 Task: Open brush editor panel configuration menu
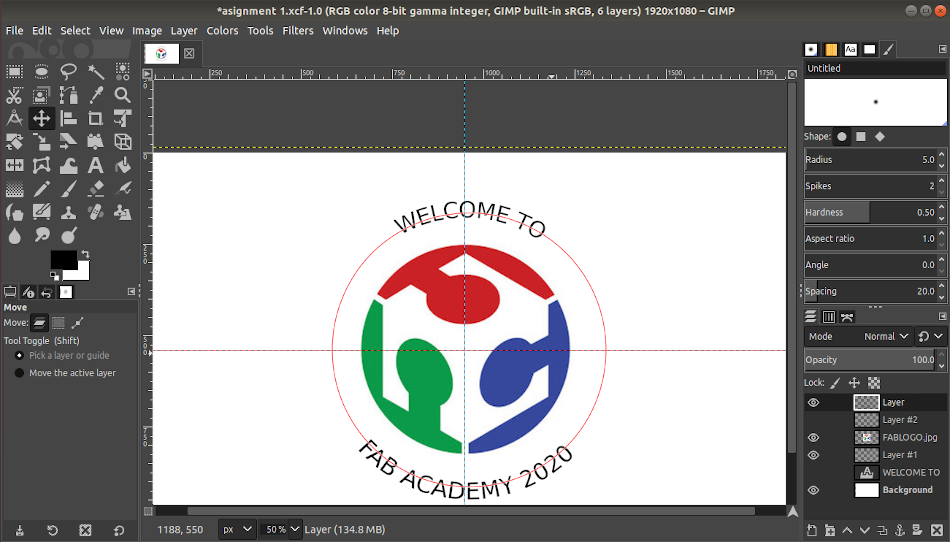pos(942,49)
